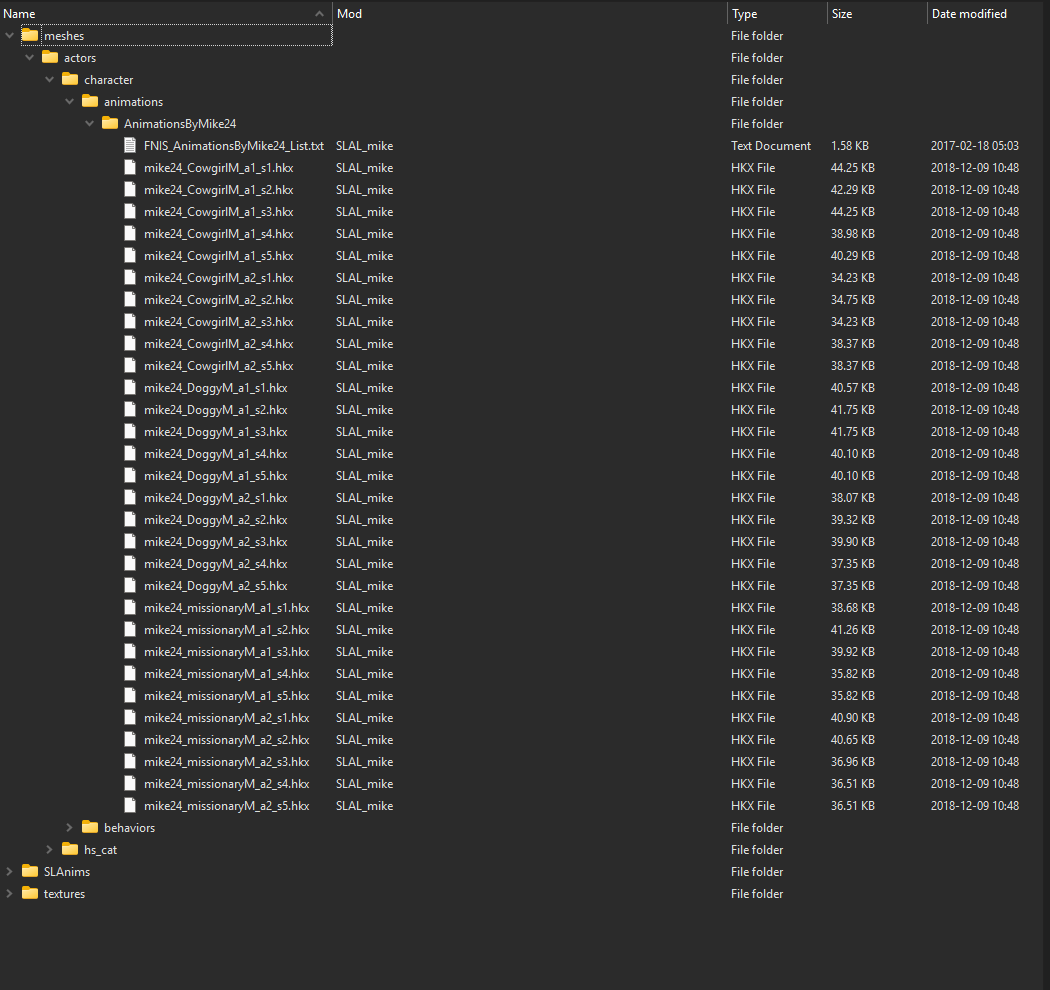
Task: Select file mike24_CowgirlM_a1_s2.hkx
Action: 218,190
